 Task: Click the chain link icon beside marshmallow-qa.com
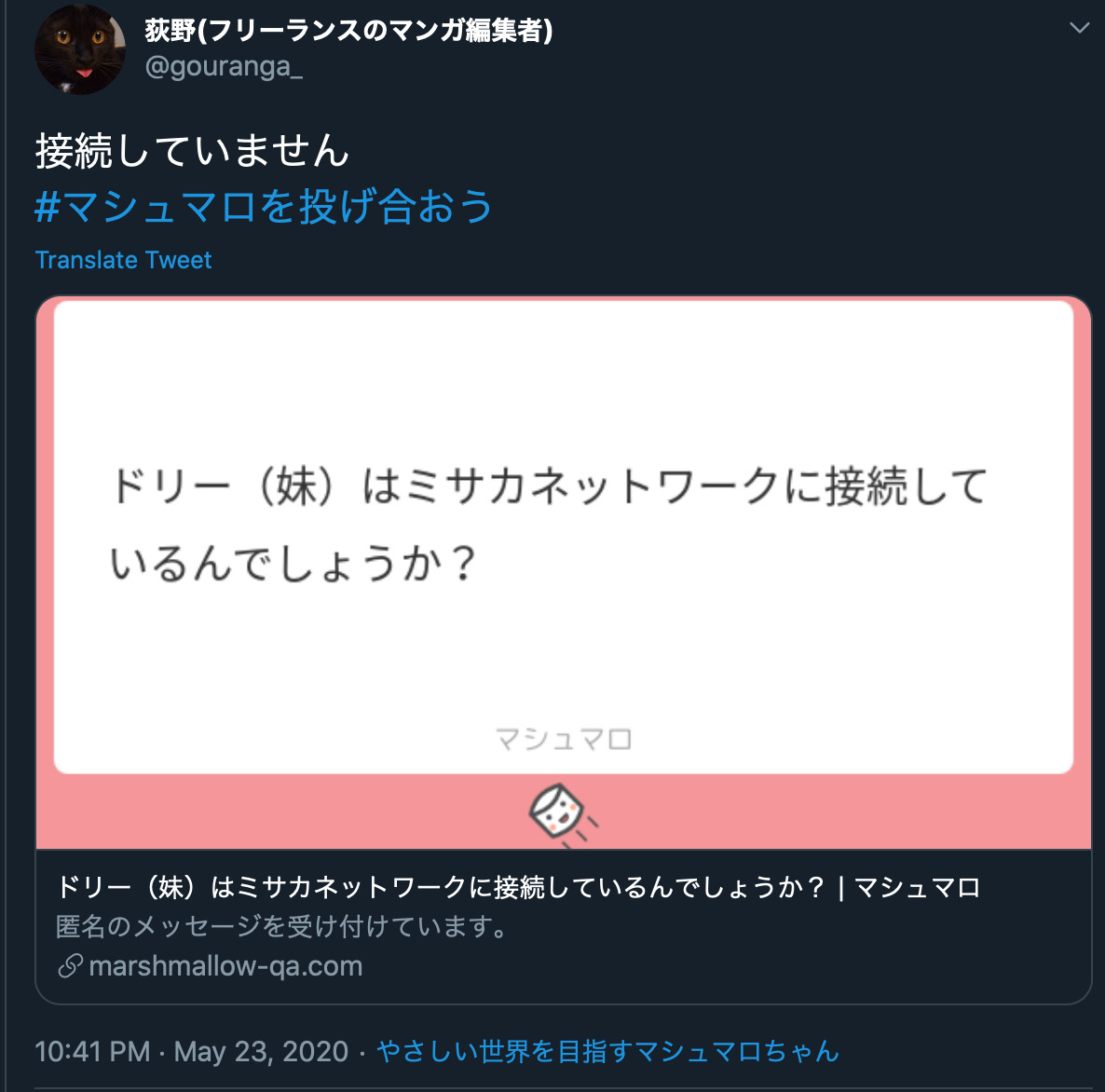[x=70, y=966]
